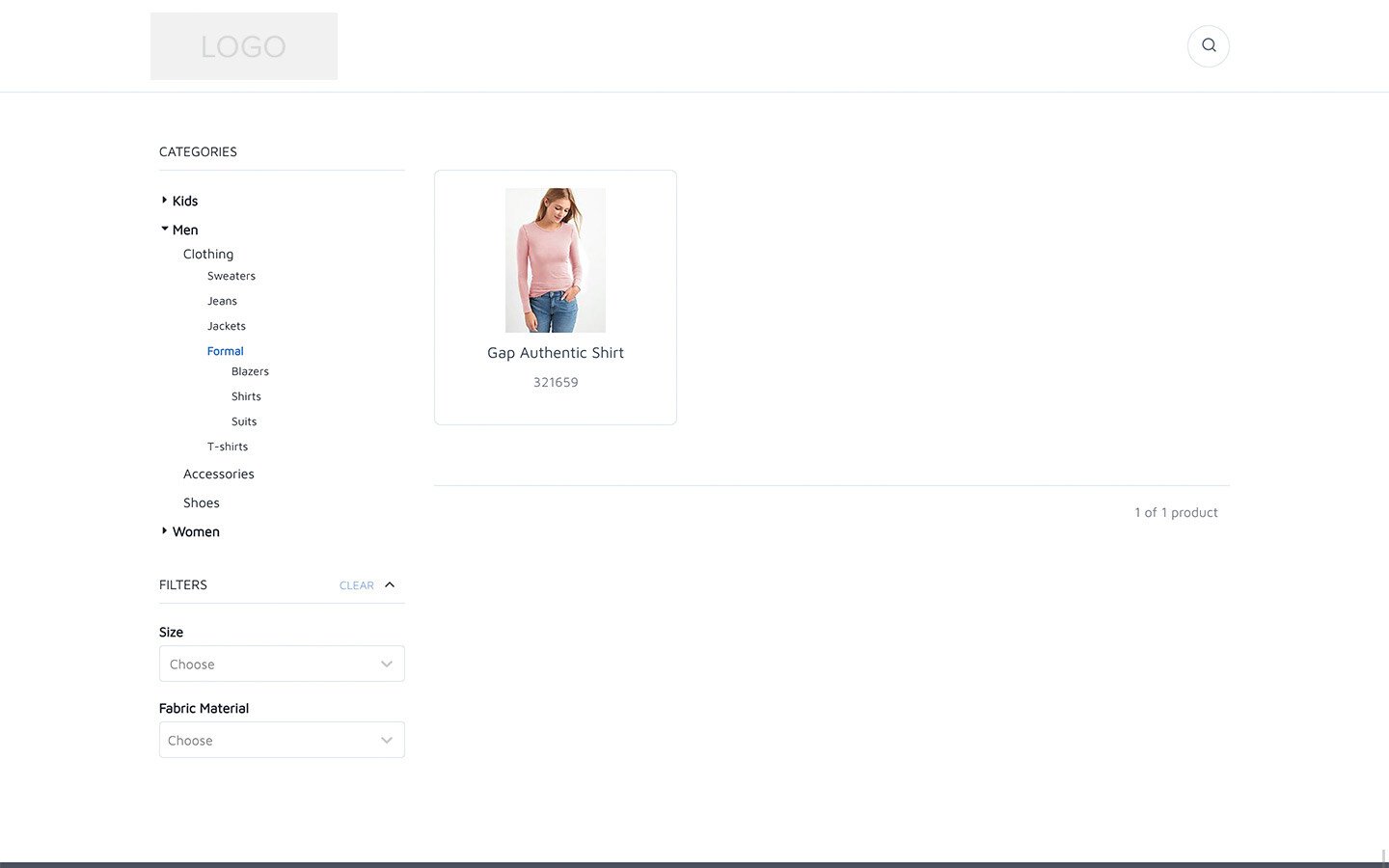The height and width of the screenshot is (868, 1389).
Task: Expand the Kids category arrow
Action: coord(164,201)
